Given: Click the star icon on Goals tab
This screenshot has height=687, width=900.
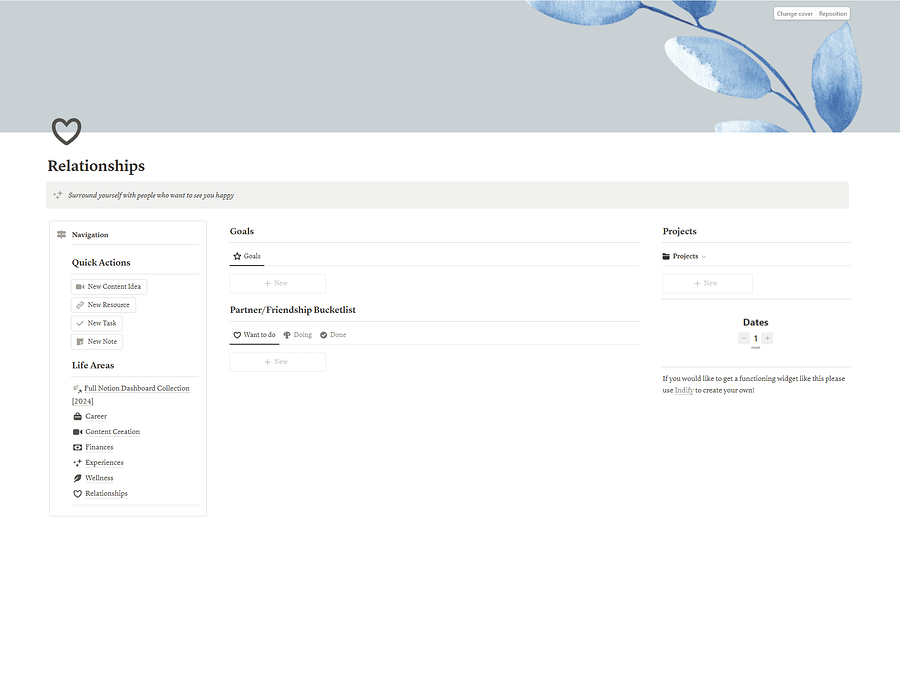Looking at the screenshot, I should coord(237,256).
